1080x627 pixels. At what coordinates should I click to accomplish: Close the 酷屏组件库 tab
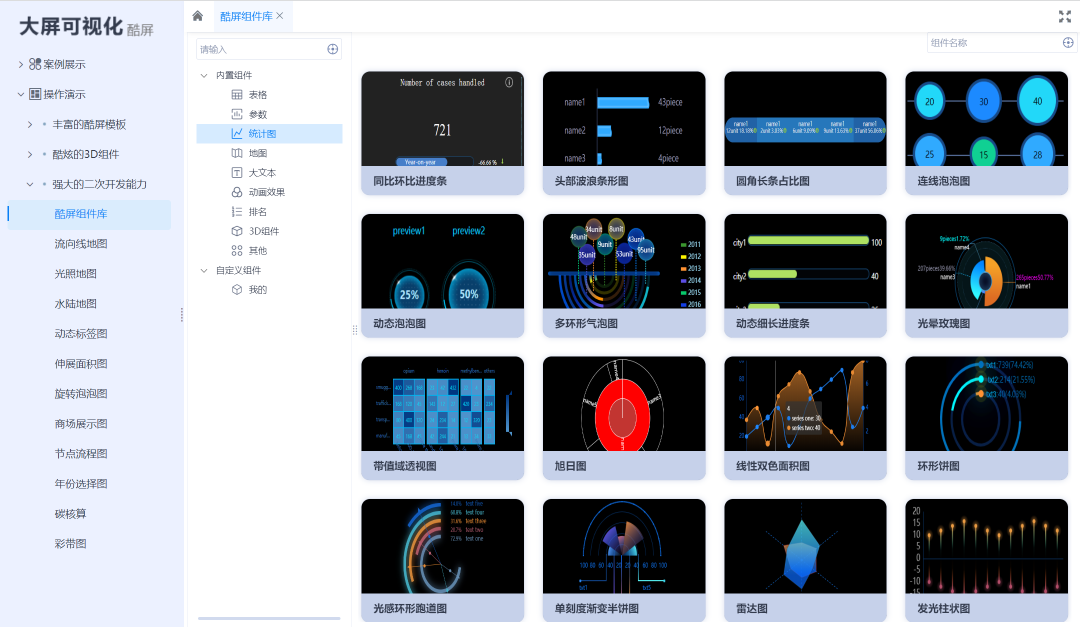pyautogui.click(x=280, y=16)
